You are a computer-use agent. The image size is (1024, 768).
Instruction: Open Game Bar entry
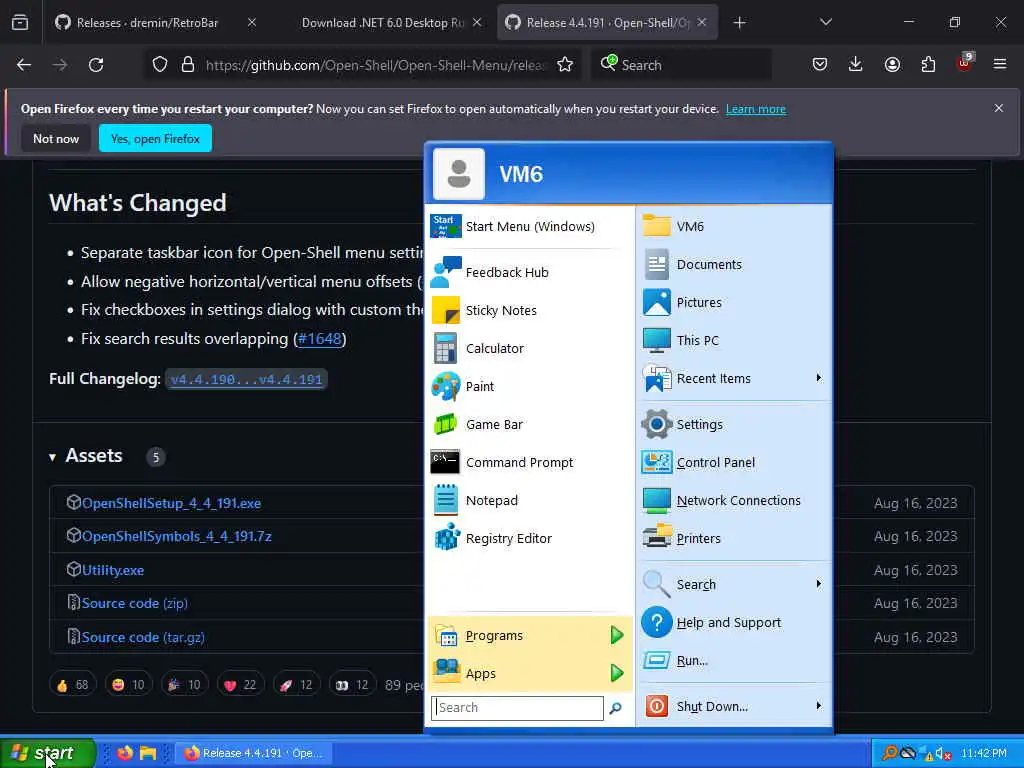[529, 424]
